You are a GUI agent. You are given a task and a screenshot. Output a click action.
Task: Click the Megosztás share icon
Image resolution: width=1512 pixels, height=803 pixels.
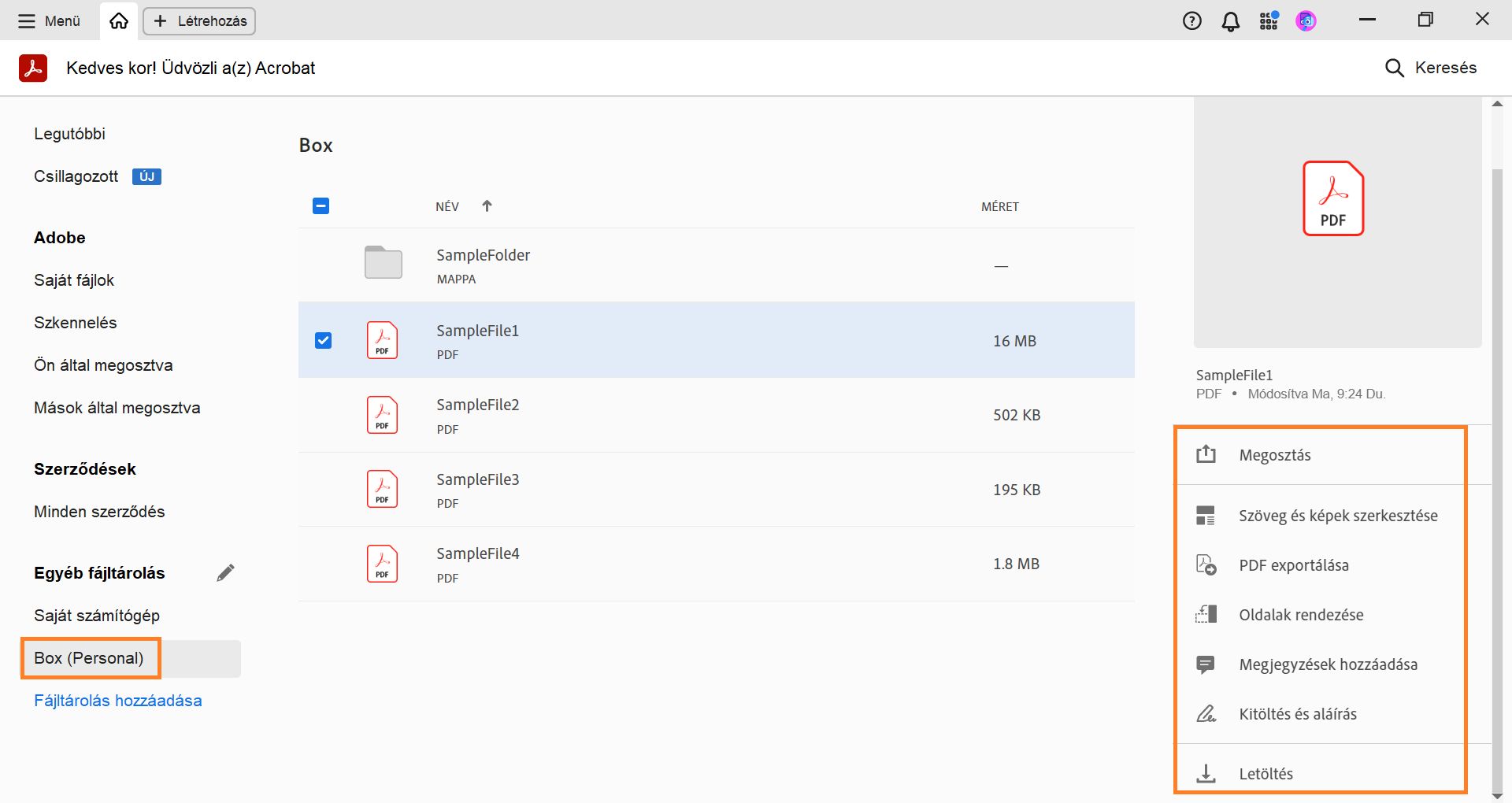click(x=1206, y=454)
